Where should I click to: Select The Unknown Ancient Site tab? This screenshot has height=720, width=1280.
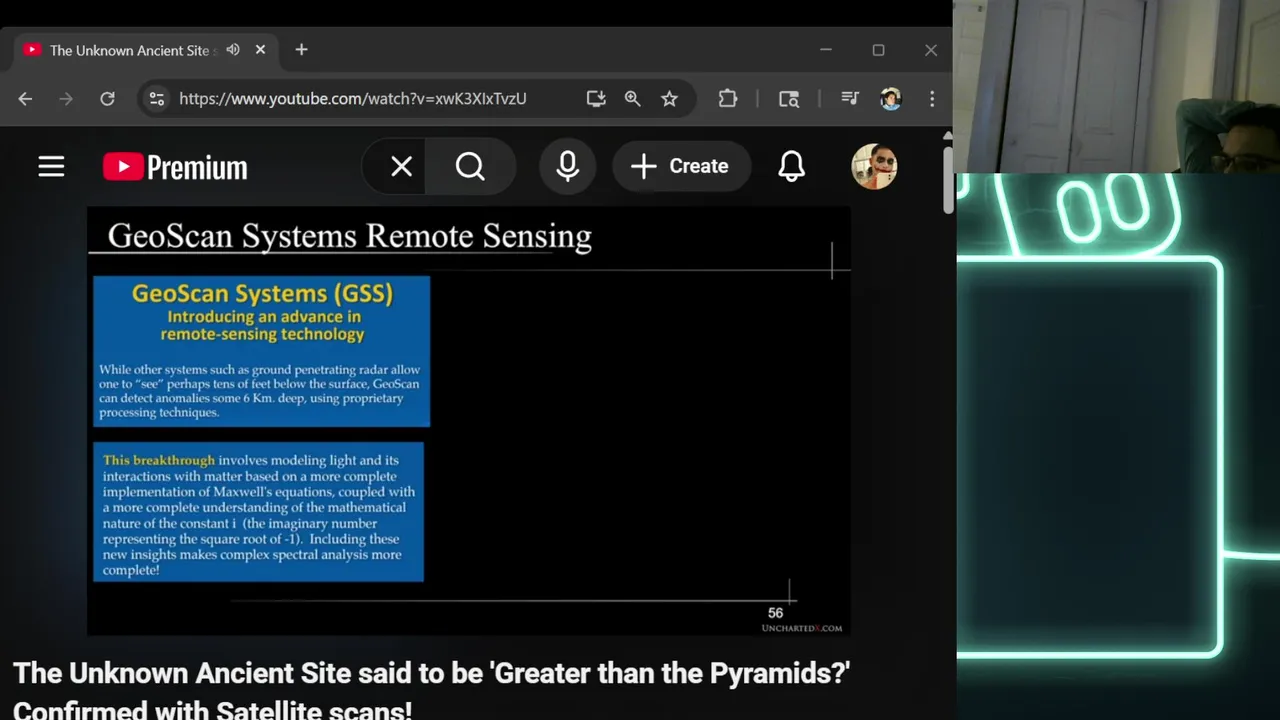145,50
